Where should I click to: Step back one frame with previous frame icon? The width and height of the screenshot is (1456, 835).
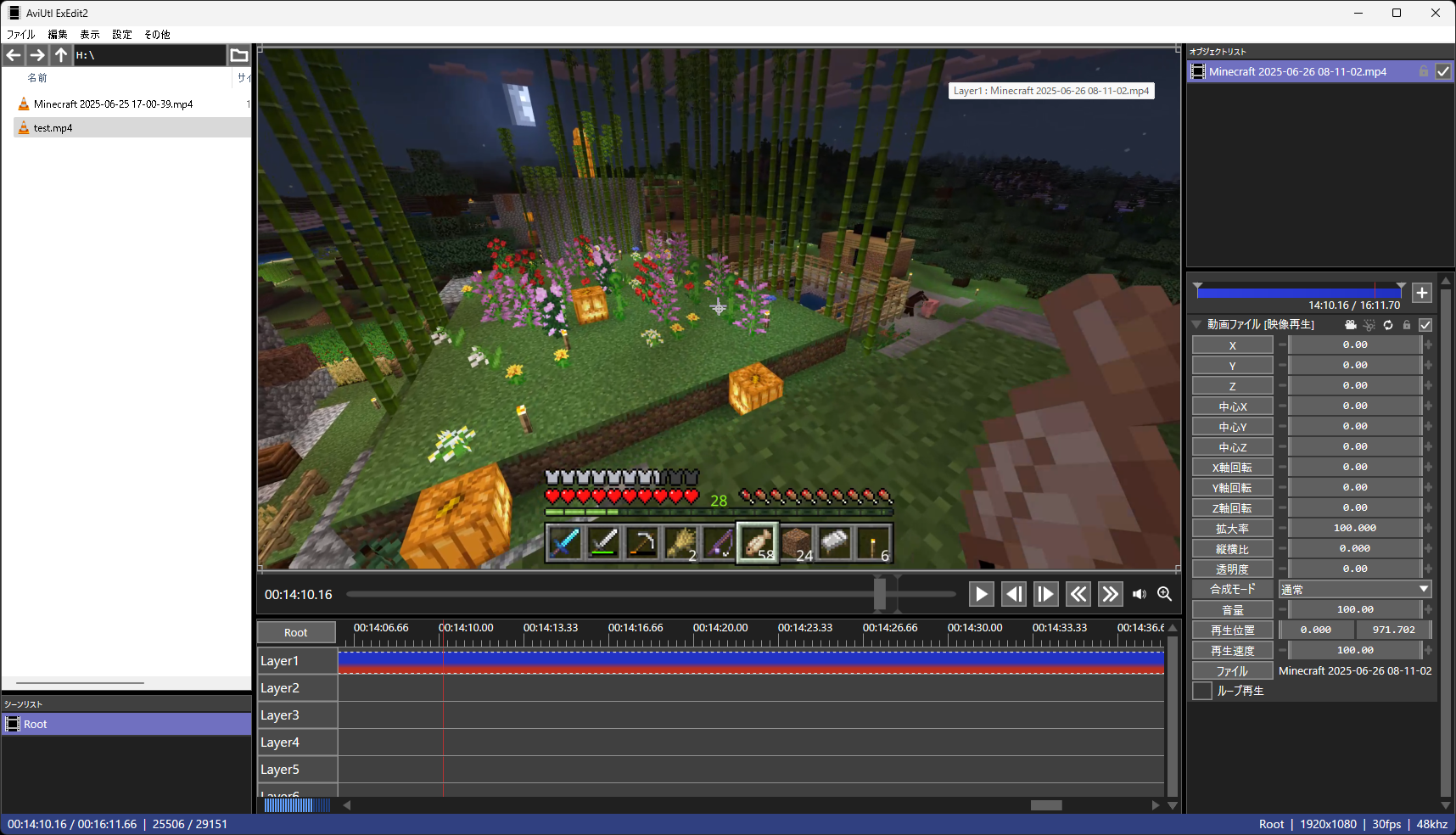pos(1013,594)
